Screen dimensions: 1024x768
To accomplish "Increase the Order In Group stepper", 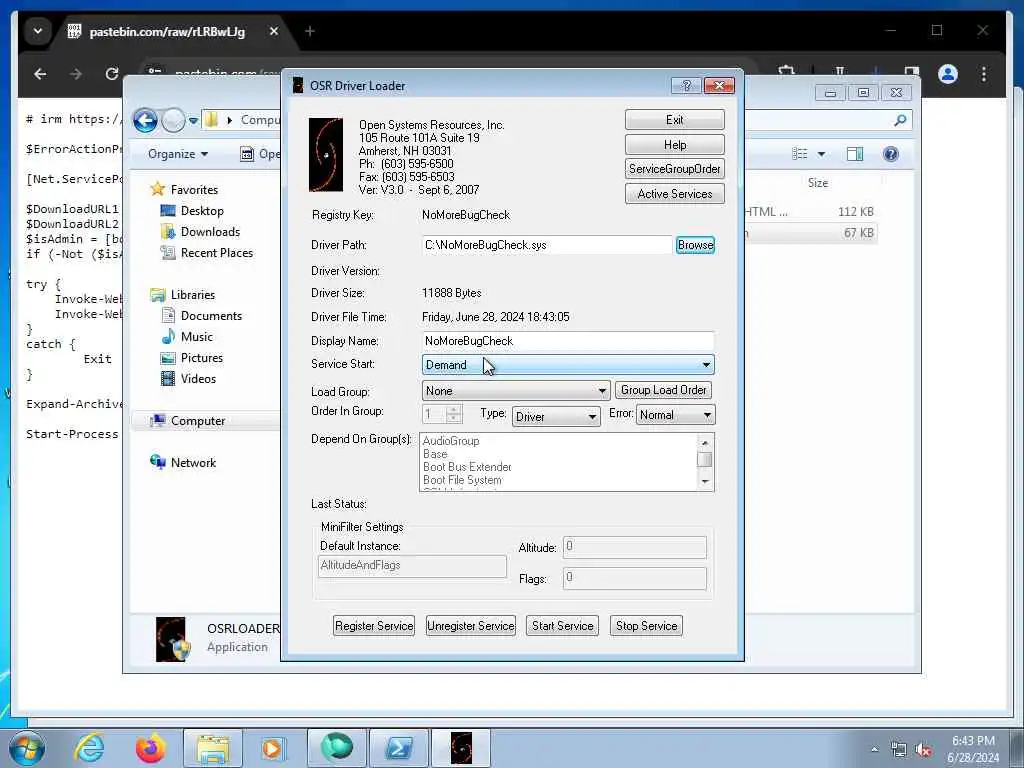I will click(x=454, y=409).
